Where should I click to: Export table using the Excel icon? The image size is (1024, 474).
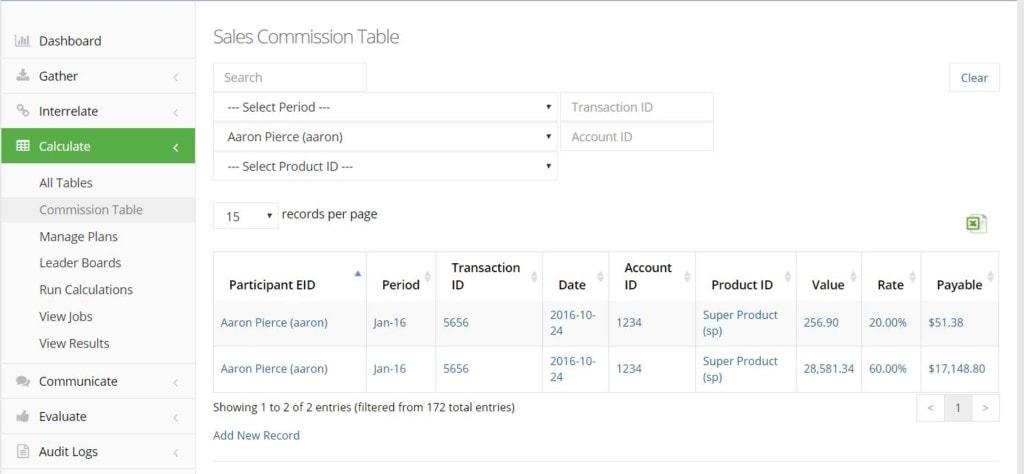click(x=976, y=224)
